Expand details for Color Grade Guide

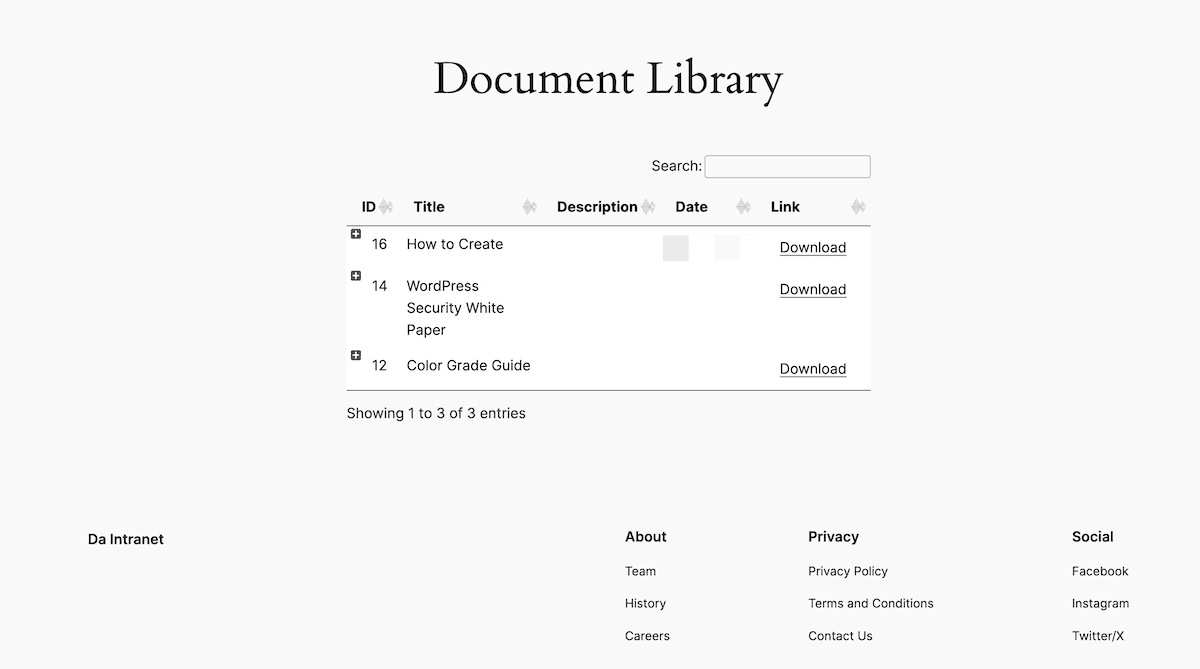[x=356, y=354]
